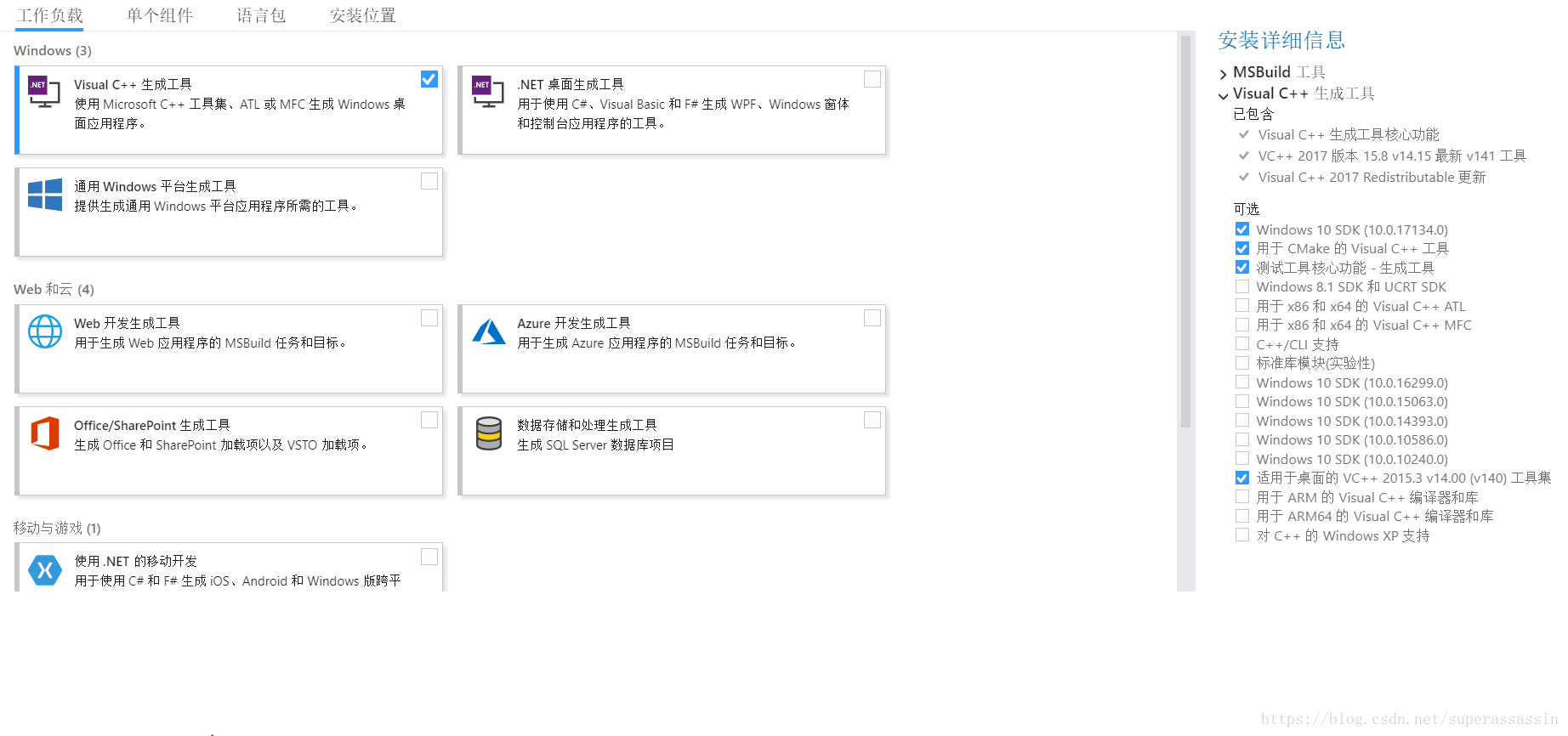Select the Azure 开发生成工具 card
Image resolution: width=1568 pixels, height=736 pixels.
pos(672,349)
